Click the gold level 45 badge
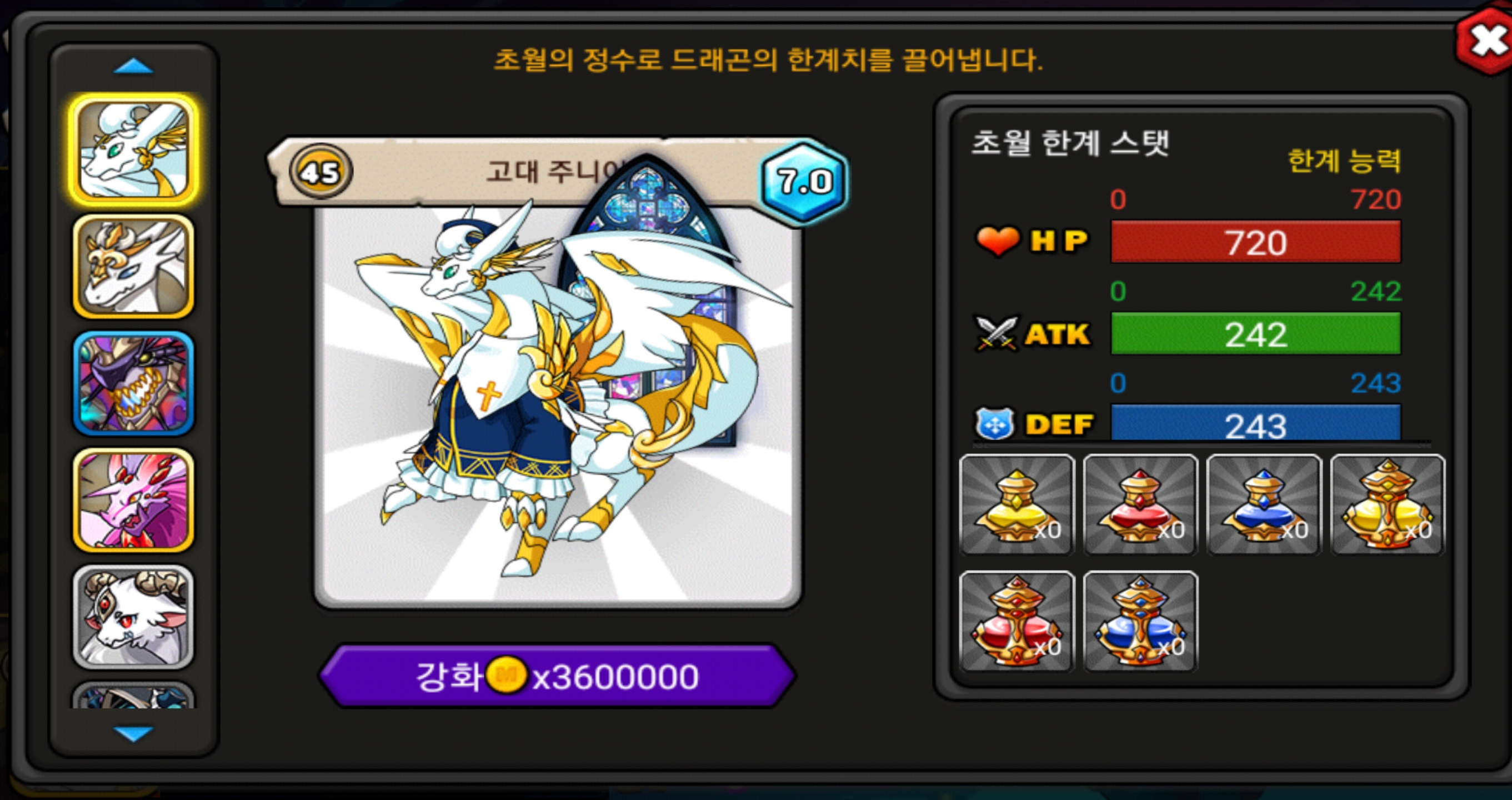 pyautogui.click(x=321, y=172)
